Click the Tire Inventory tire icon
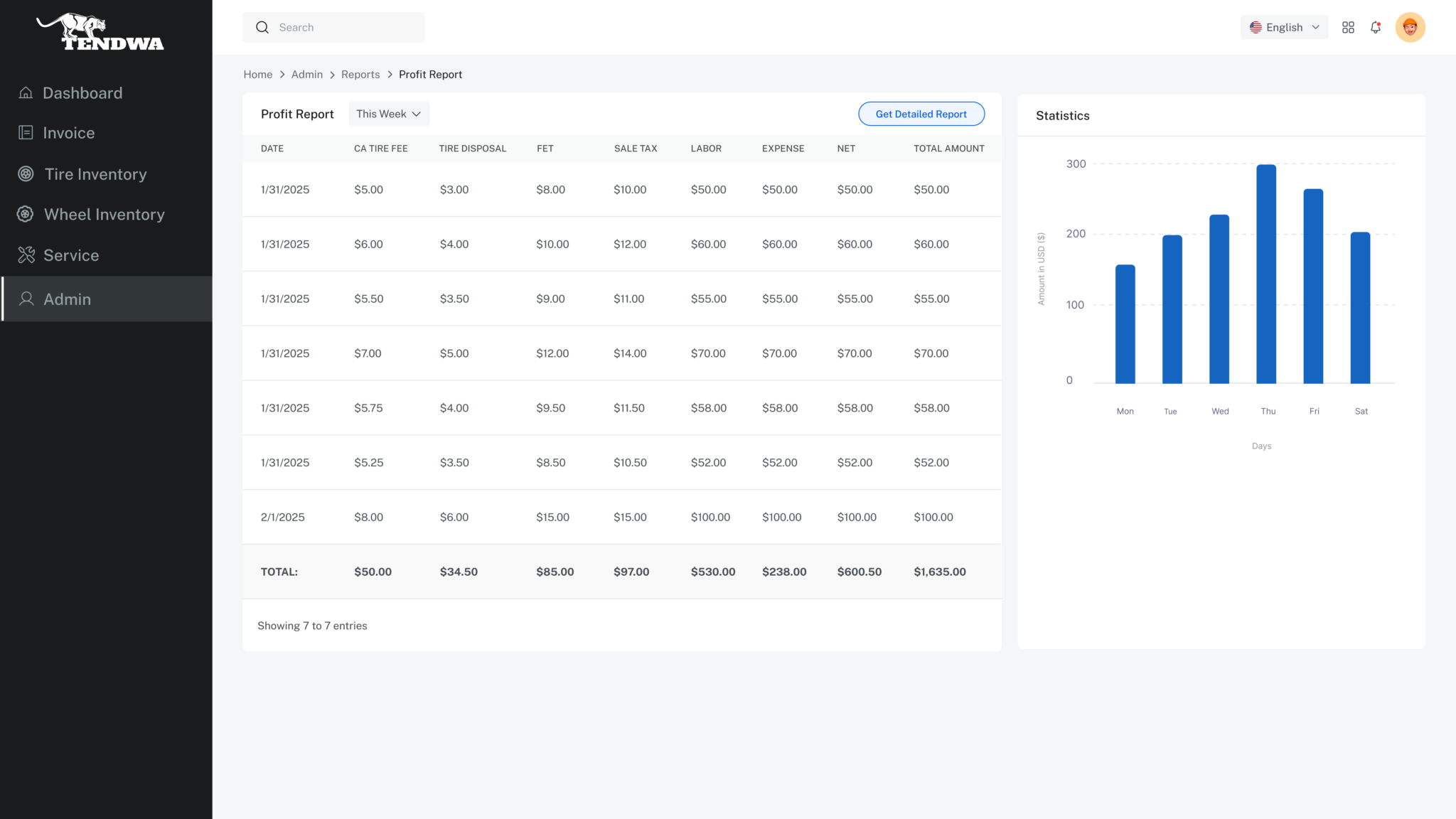 26,173
